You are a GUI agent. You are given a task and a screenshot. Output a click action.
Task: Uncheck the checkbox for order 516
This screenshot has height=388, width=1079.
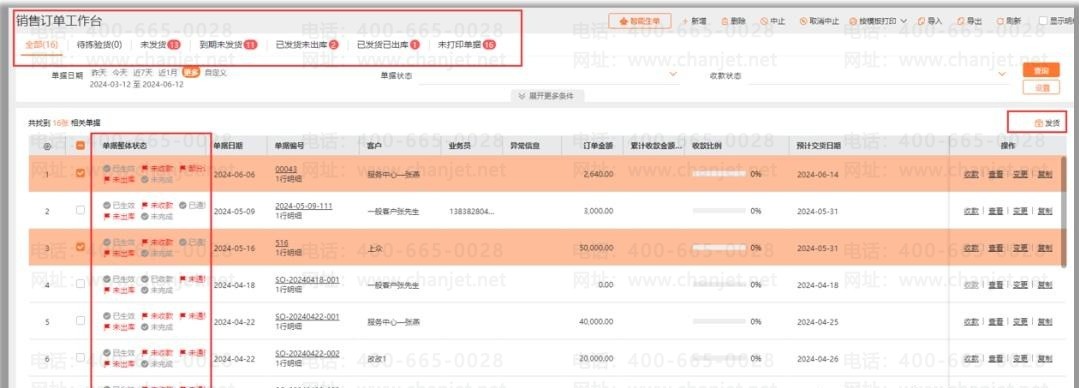click(x=80, y=247)
